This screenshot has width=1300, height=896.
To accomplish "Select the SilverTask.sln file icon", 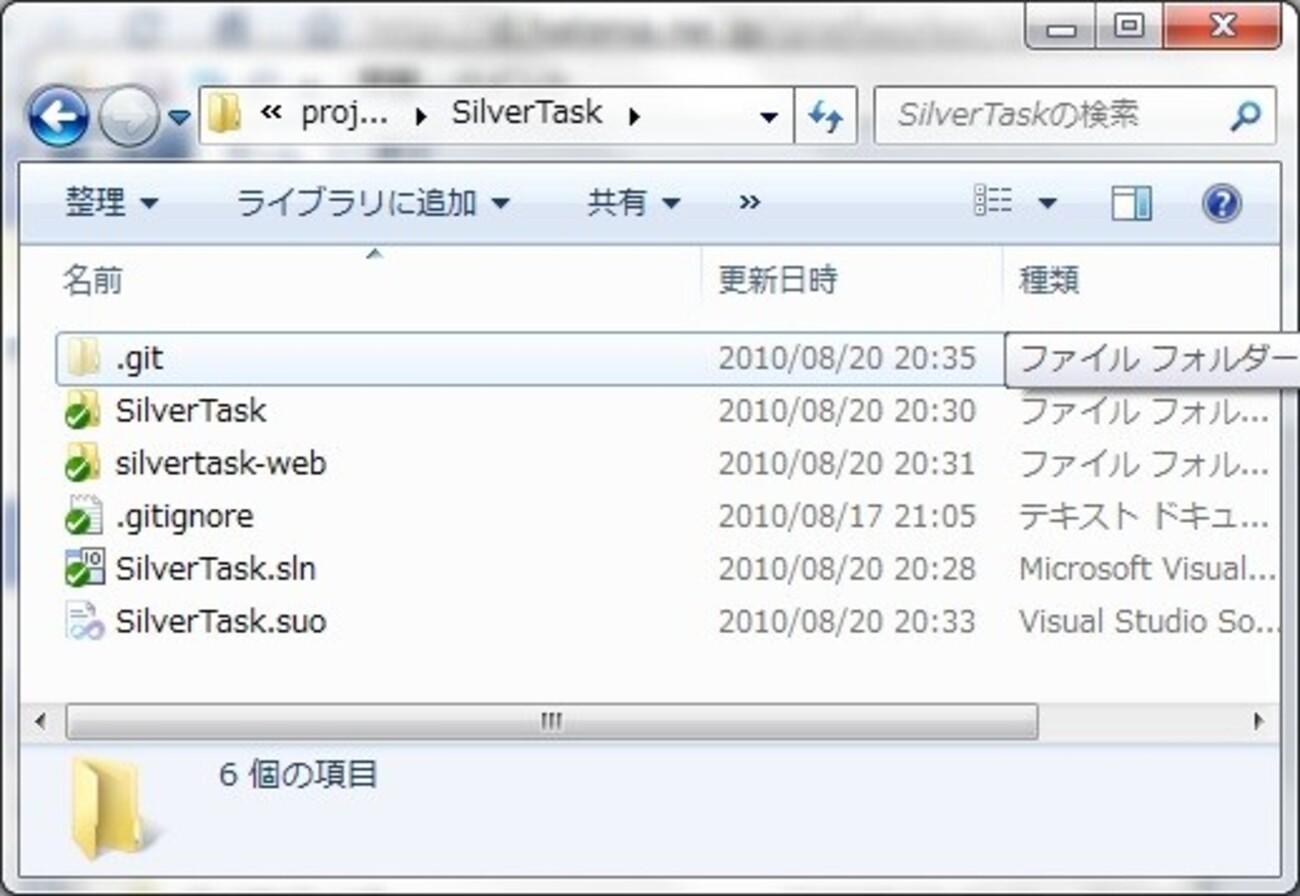I will (x=84, y=568).
